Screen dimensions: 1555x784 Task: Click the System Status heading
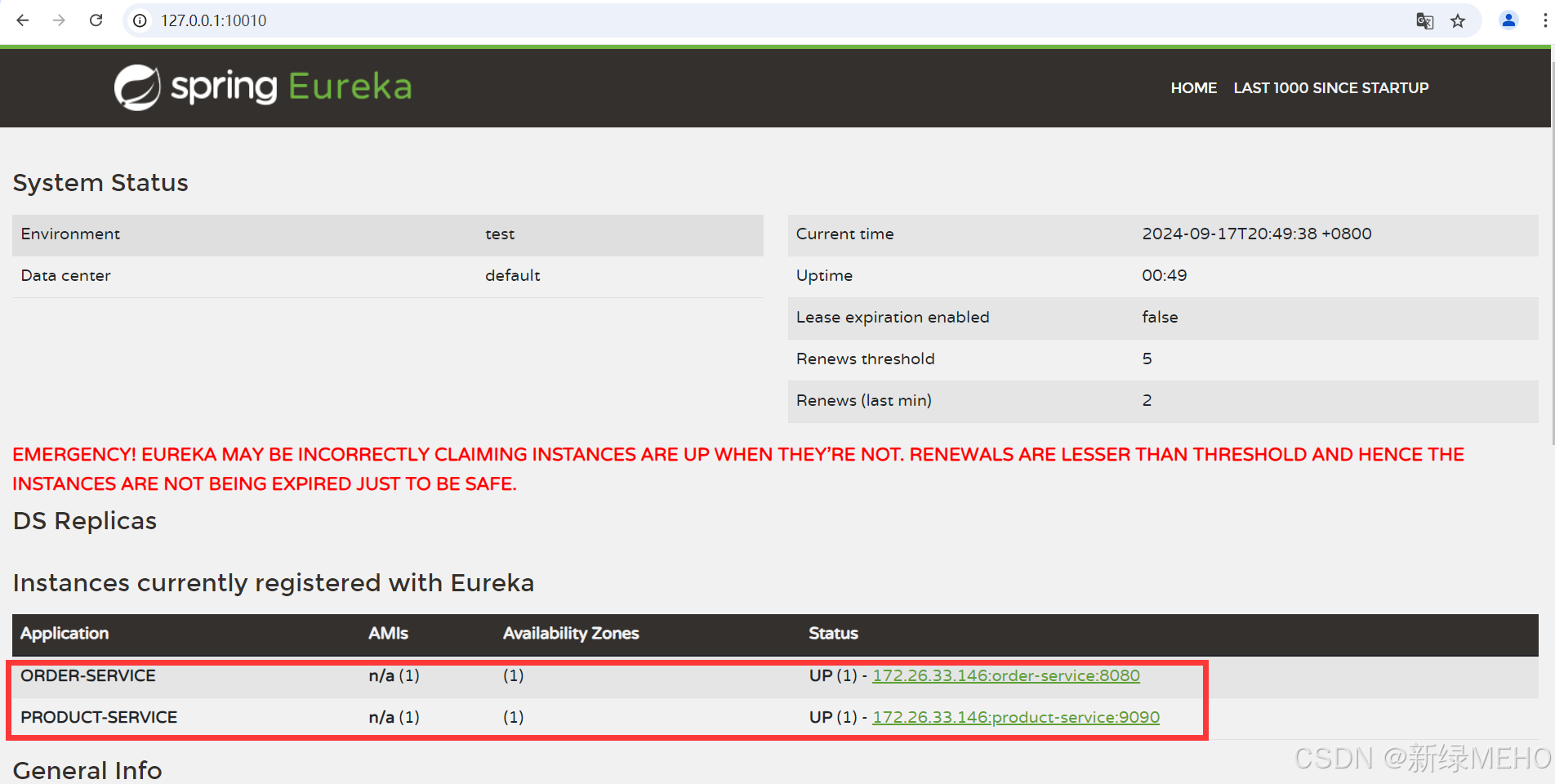pyautogui.click(x=100, y=182)
